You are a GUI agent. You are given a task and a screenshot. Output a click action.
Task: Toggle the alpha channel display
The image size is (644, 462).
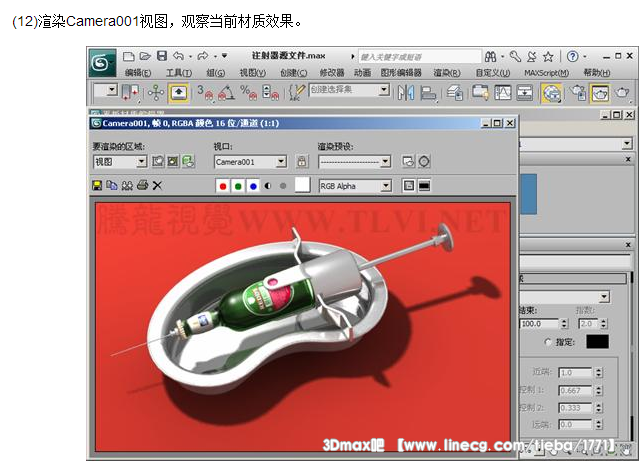pyautogui.click(x=268, y=186)
